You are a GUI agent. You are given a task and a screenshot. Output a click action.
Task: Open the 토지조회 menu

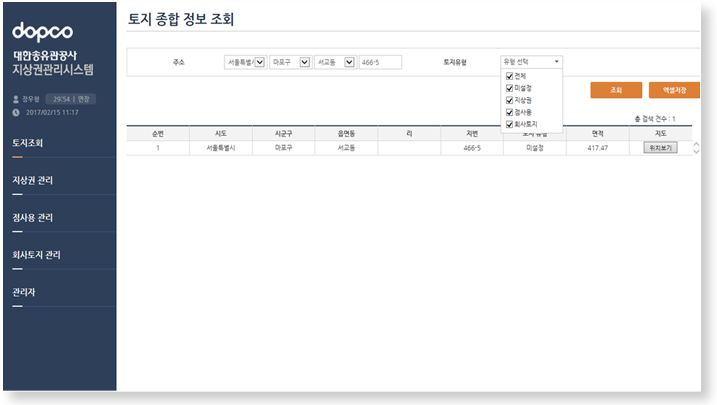27,143
